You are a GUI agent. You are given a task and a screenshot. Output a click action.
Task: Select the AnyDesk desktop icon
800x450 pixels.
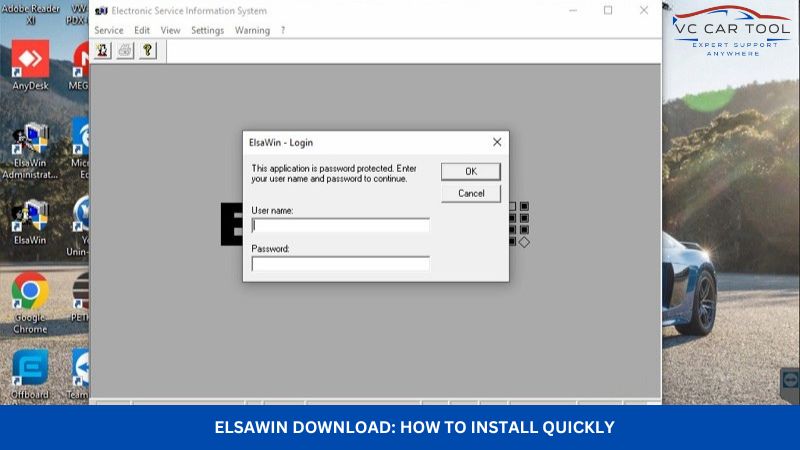tap(30, 66)
